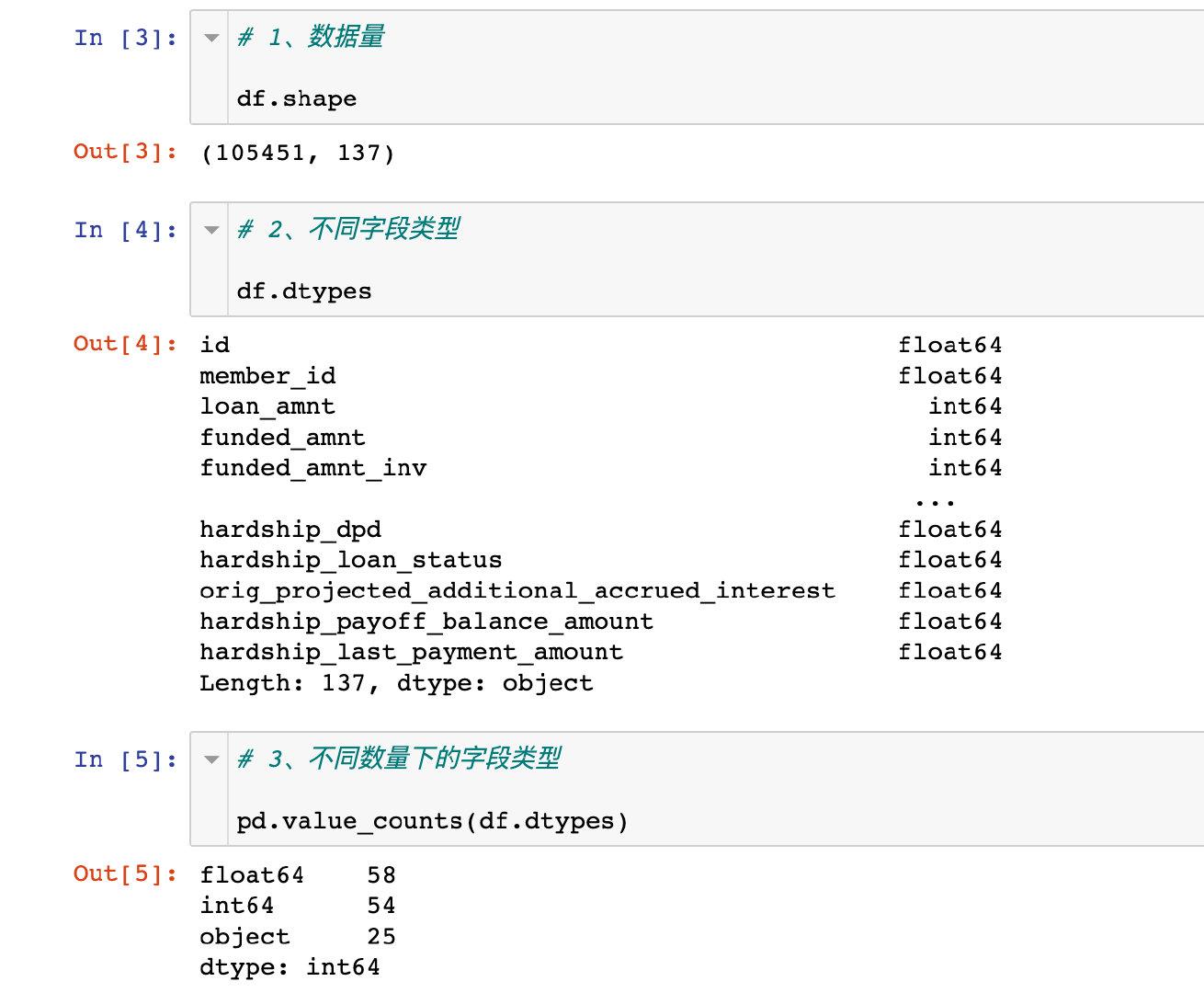The height and width of the screenshot is (993, 1204).
Task: Click the 'object' label in Out[5]
Action: click(x=244, y=937)
